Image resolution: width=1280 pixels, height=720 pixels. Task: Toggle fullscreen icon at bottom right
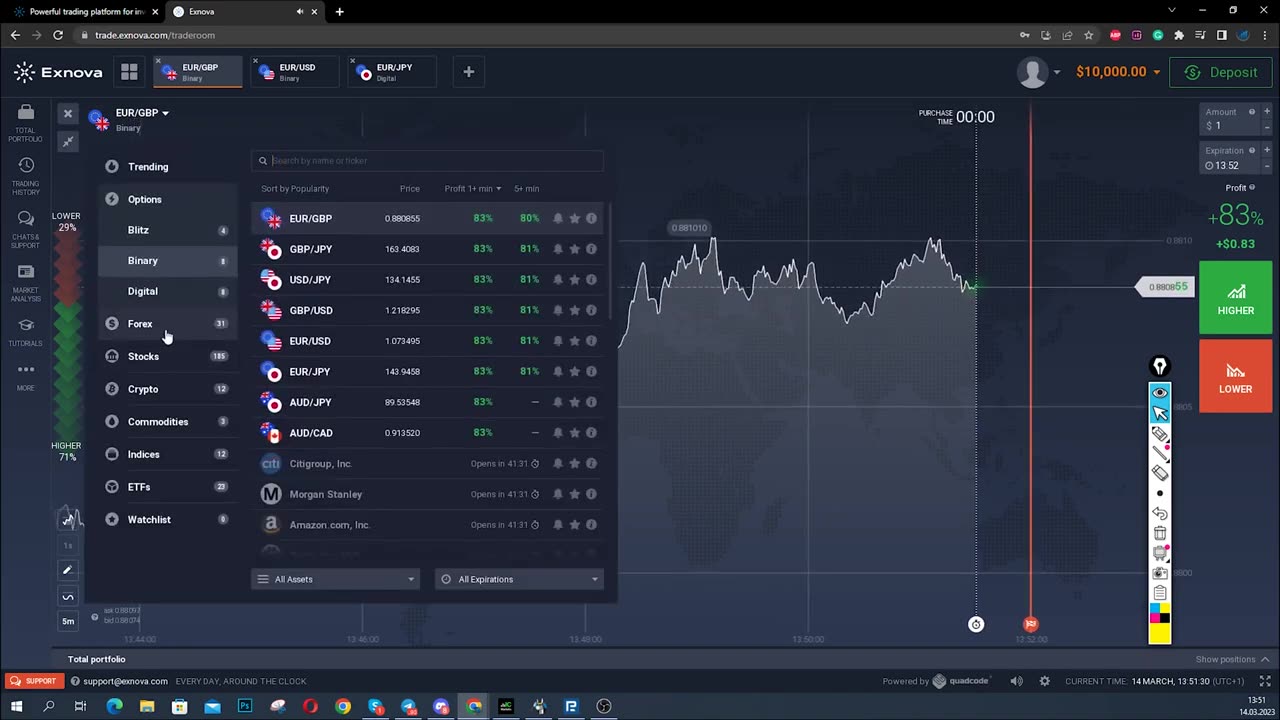coord(1264,681)
